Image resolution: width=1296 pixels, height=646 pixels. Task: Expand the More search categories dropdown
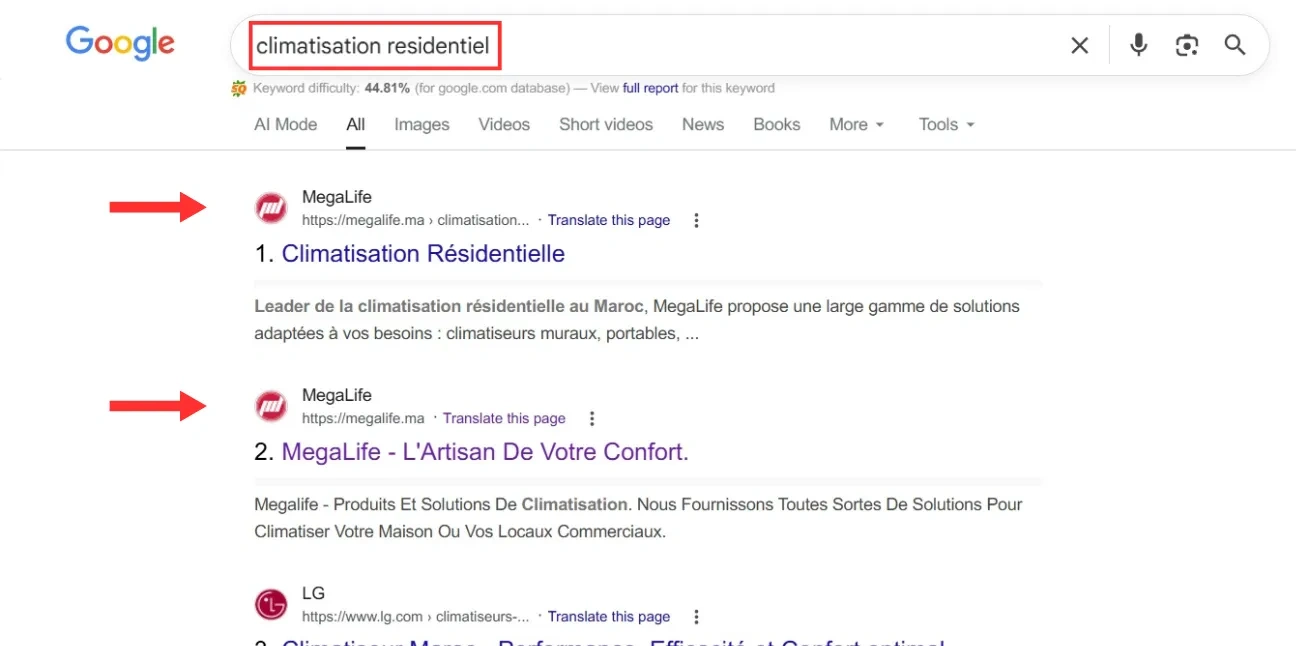[x=856, y=124]
